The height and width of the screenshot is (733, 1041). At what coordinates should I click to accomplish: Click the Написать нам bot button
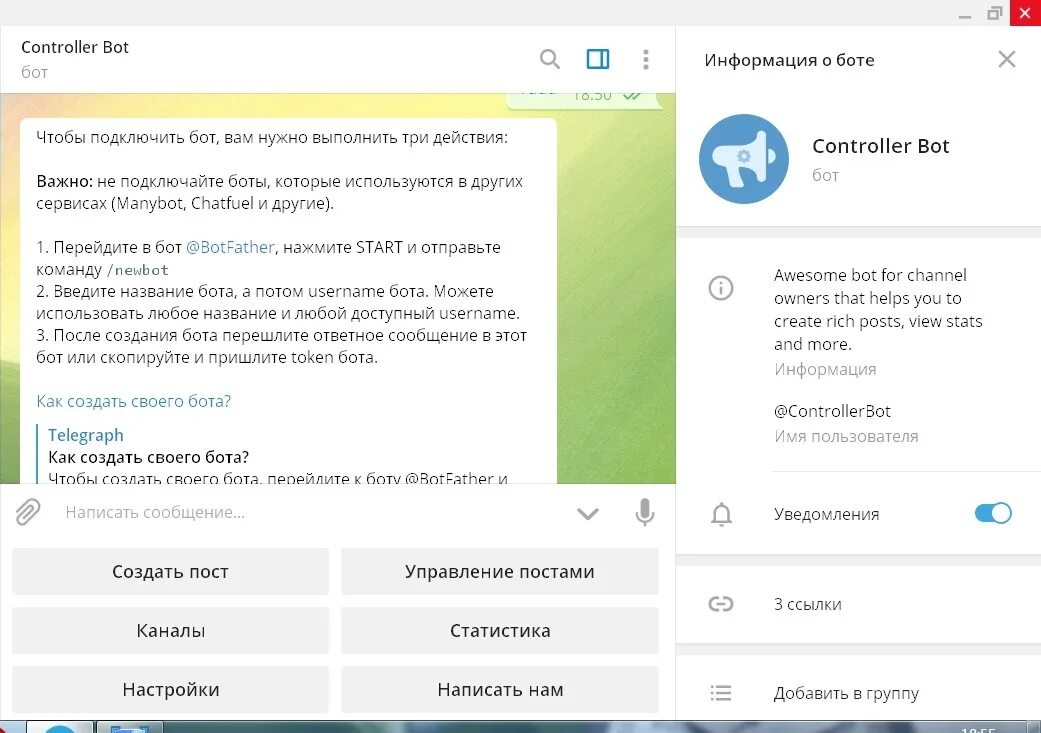pos(500,690)
